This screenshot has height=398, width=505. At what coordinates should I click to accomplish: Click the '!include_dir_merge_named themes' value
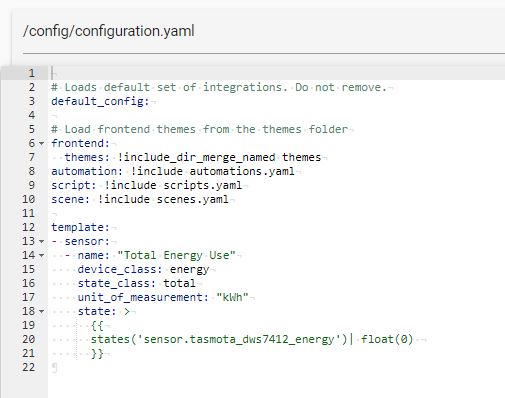pyautogui.click(x=219, y=157)
